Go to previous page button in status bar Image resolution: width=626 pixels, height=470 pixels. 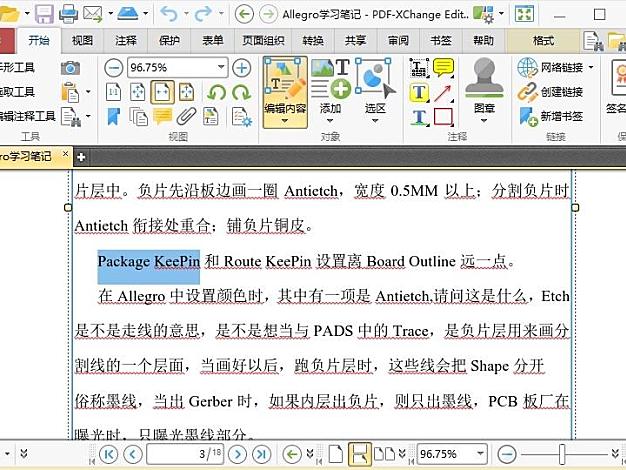(x=133, y=454)
